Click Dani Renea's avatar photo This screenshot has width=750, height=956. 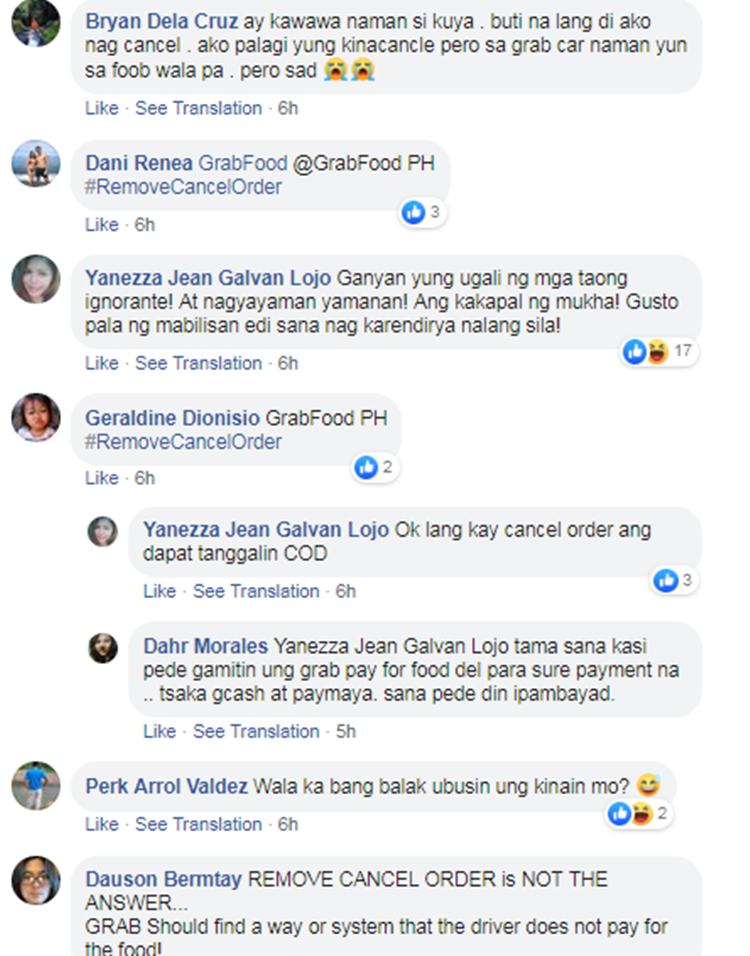click(36, 164)
